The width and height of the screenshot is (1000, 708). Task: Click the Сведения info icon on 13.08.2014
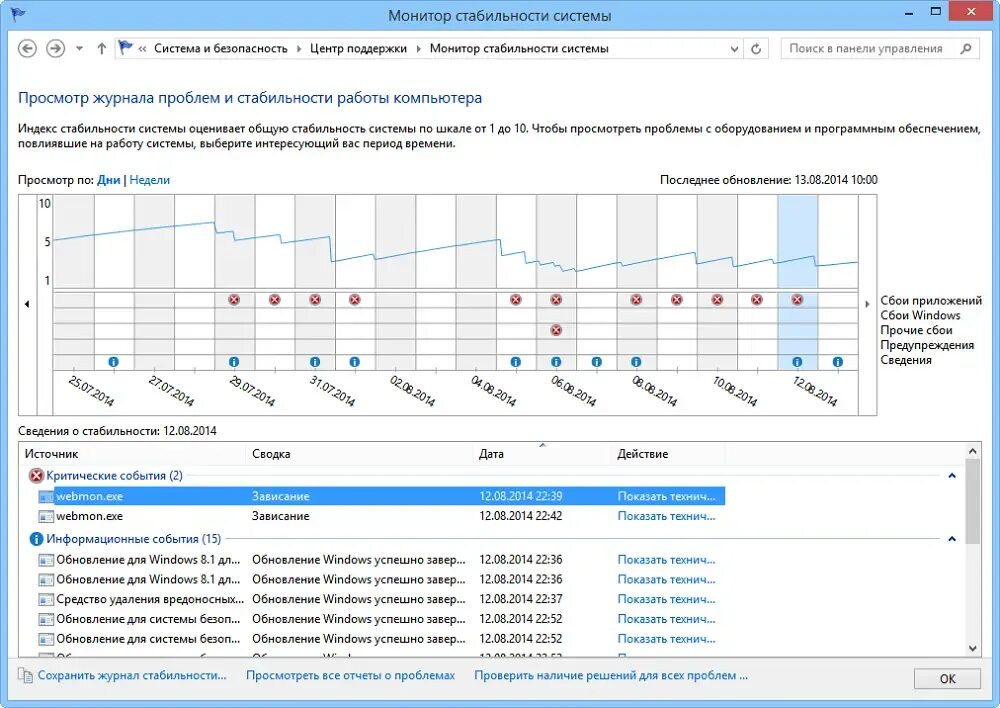pos(837,362)
